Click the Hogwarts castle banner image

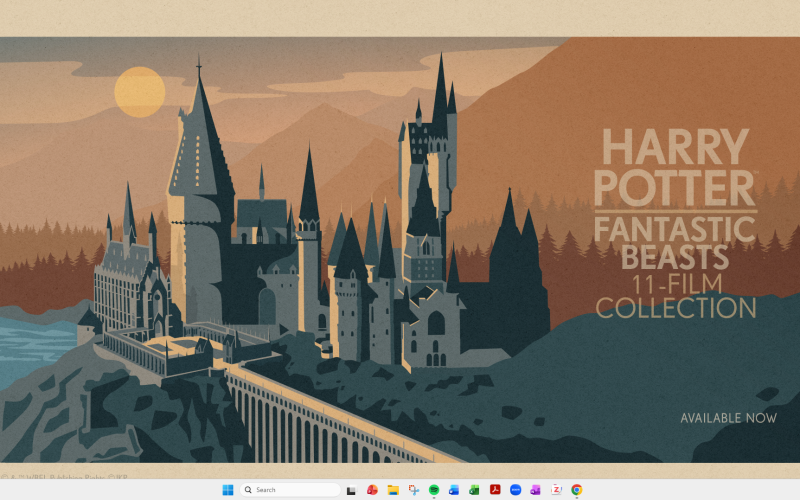point(400,249)
